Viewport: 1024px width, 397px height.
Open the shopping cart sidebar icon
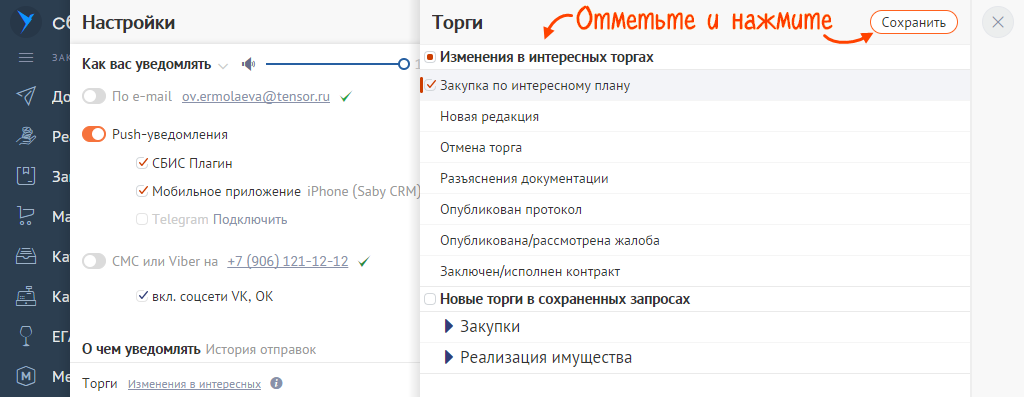pyautogui.click(x=26, y=216)
